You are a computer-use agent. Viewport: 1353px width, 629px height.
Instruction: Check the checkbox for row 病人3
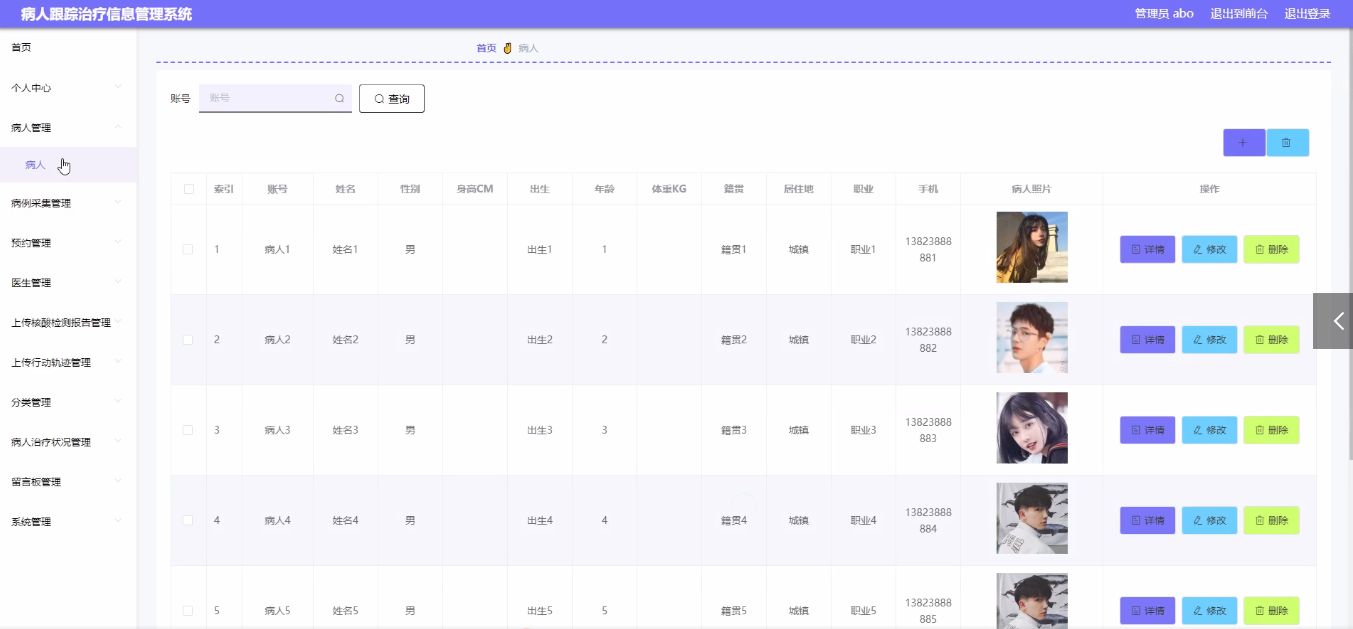(188, 430)
